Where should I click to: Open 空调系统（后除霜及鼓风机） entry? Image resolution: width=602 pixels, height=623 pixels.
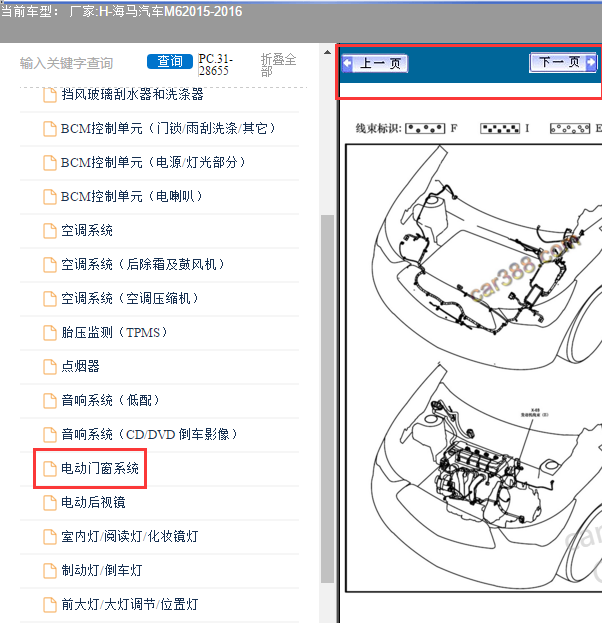point(143,265)
